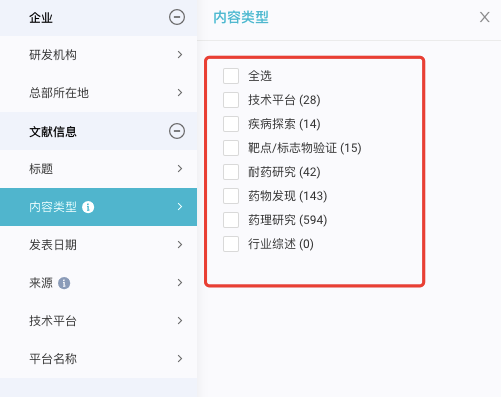
Task: Collapse the 文献信息 section minus icon
Action: tap(177, 131)
